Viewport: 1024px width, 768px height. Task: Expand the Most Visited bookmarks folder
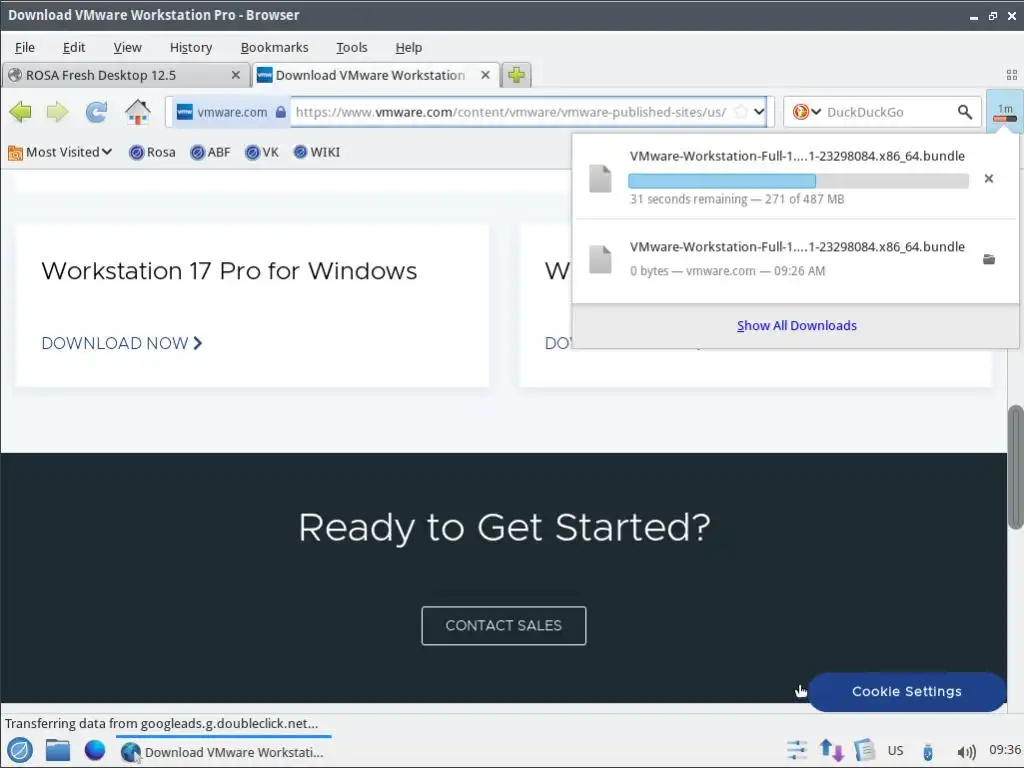click(x=60, y=152)
